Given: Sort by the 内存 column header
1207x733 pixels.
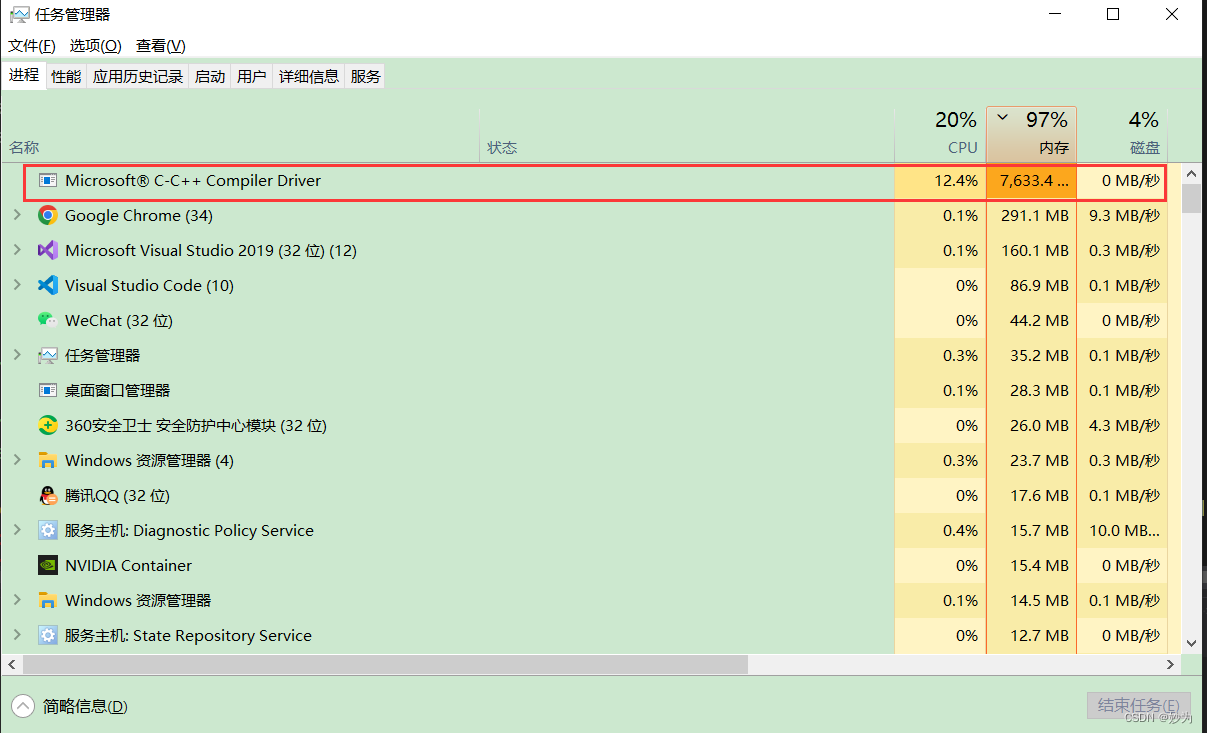Looking at the screenshot, I should [1031, 134].
